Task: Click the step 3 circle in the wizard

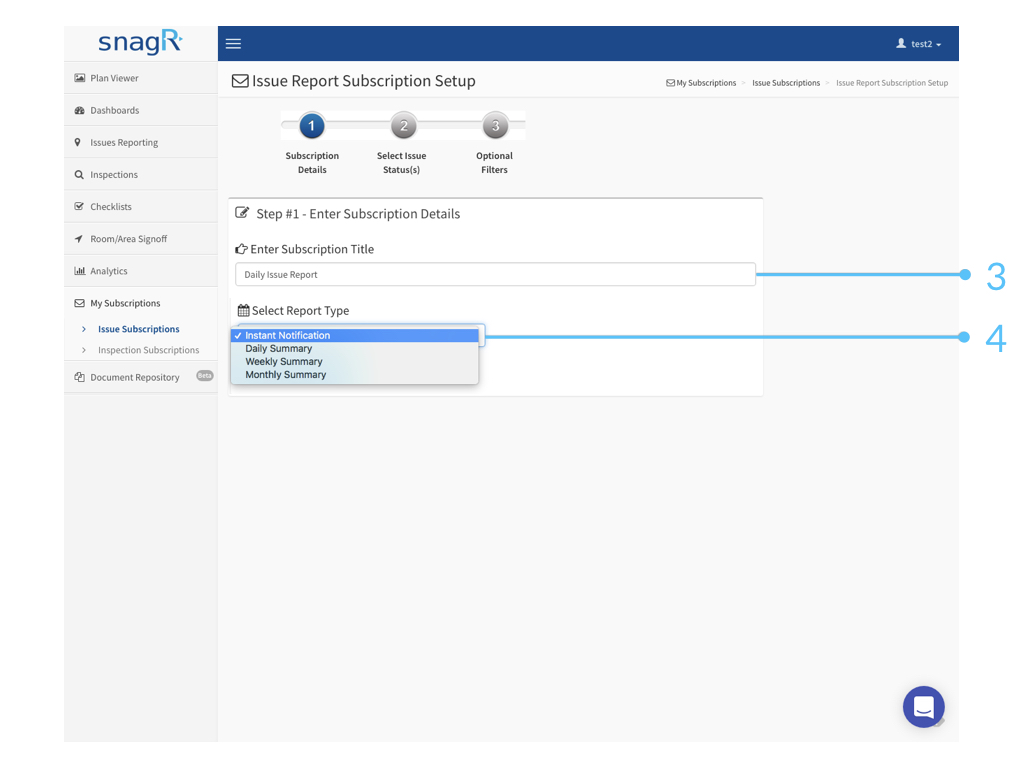Action: click(496, 125)
